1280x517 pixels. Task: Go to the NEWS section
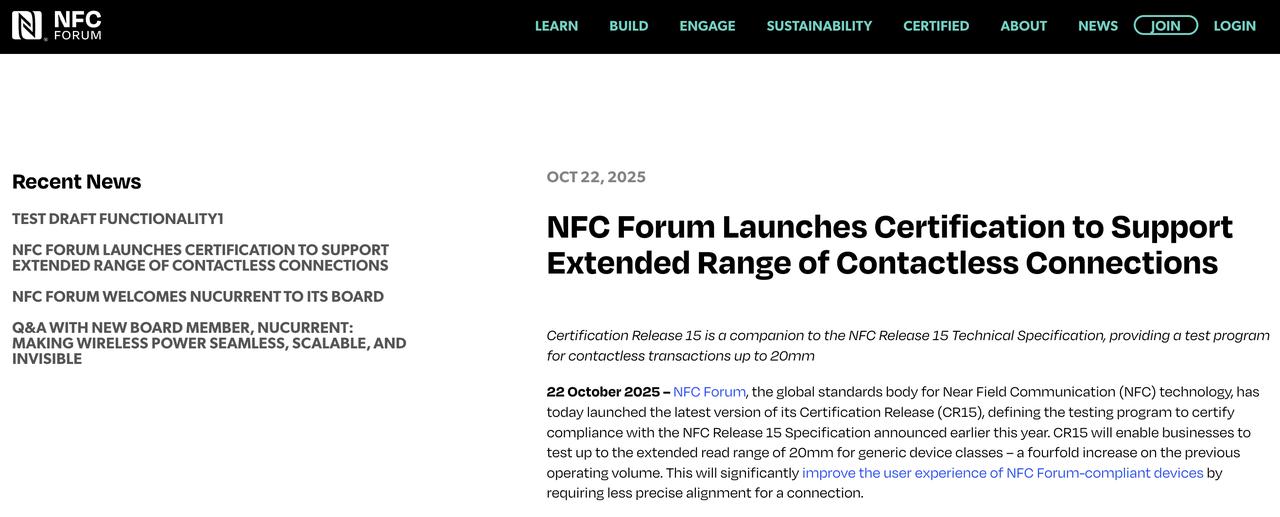tap(1098, 26)
